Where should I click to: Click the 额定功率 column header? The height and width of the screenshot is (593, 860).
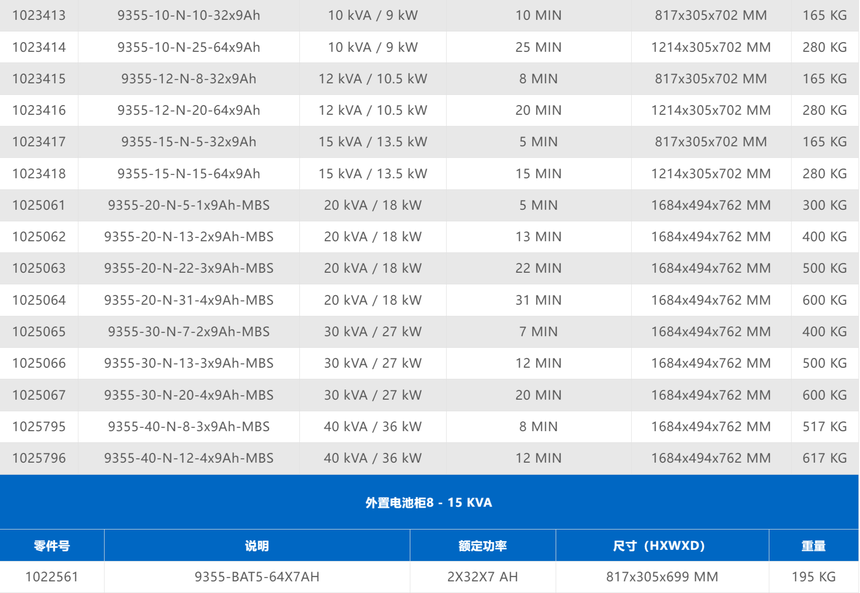[x=483, y=546]
